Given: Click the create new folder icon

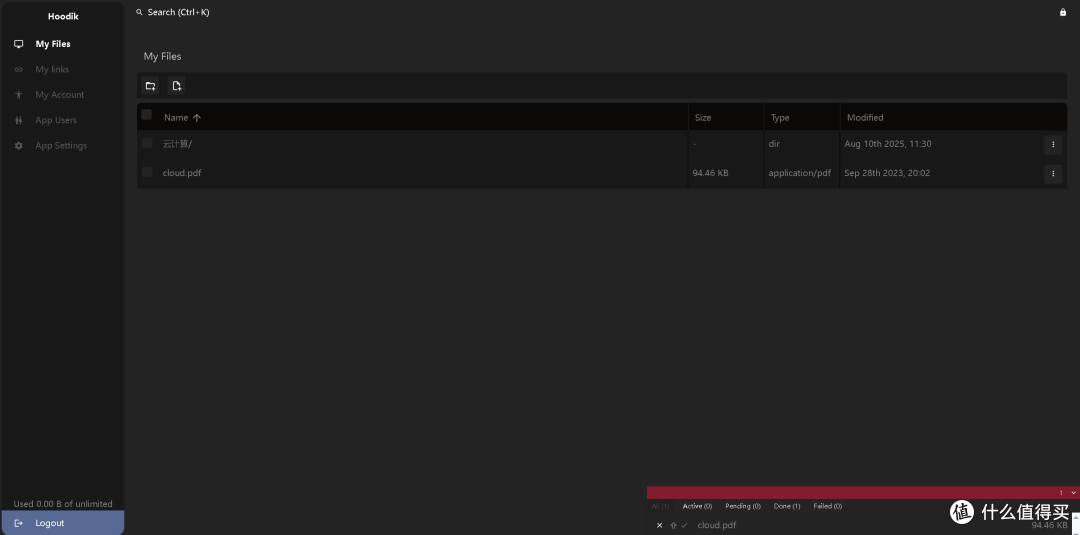Looking at the screenshot, I should (150, 86).
